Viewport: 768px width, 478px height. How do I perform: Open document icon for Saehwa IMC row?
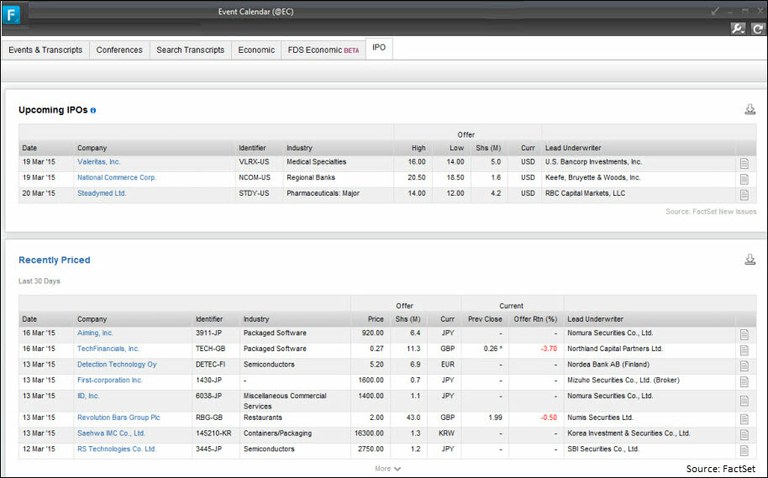[x=744, y=435]
